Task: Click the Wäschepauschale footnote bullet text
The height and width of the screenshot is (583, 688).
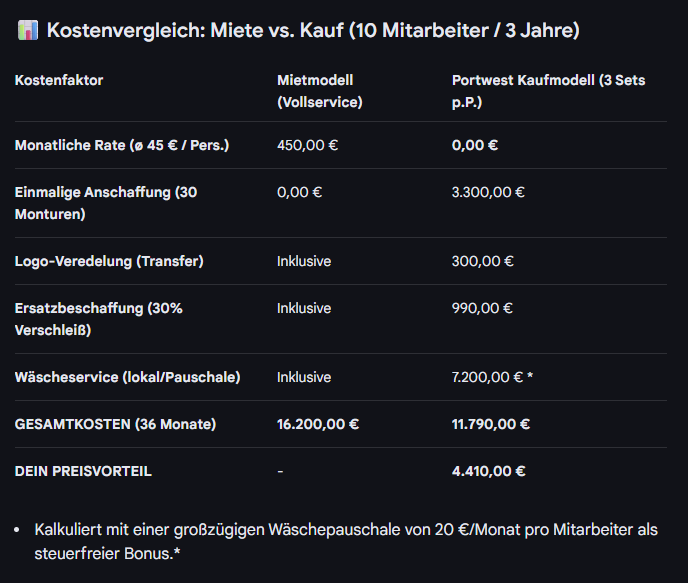Action: 346,540
